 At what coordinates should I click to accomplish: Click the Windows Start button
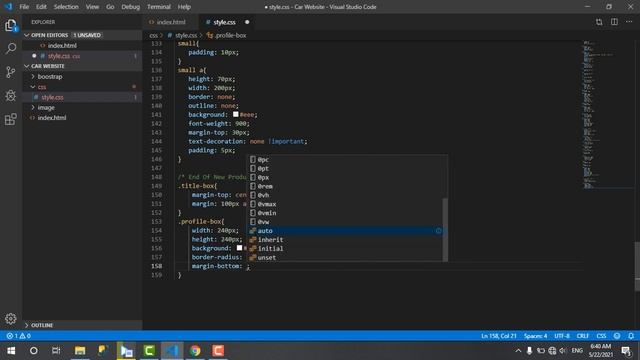[11, 351]
